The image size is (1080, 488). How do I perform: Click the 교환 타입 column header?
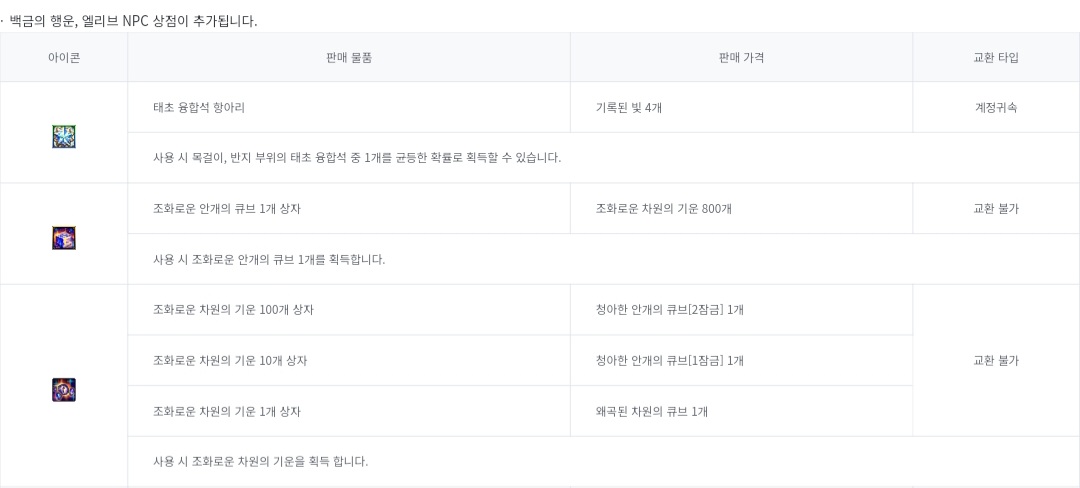click(x=996, y=58)
